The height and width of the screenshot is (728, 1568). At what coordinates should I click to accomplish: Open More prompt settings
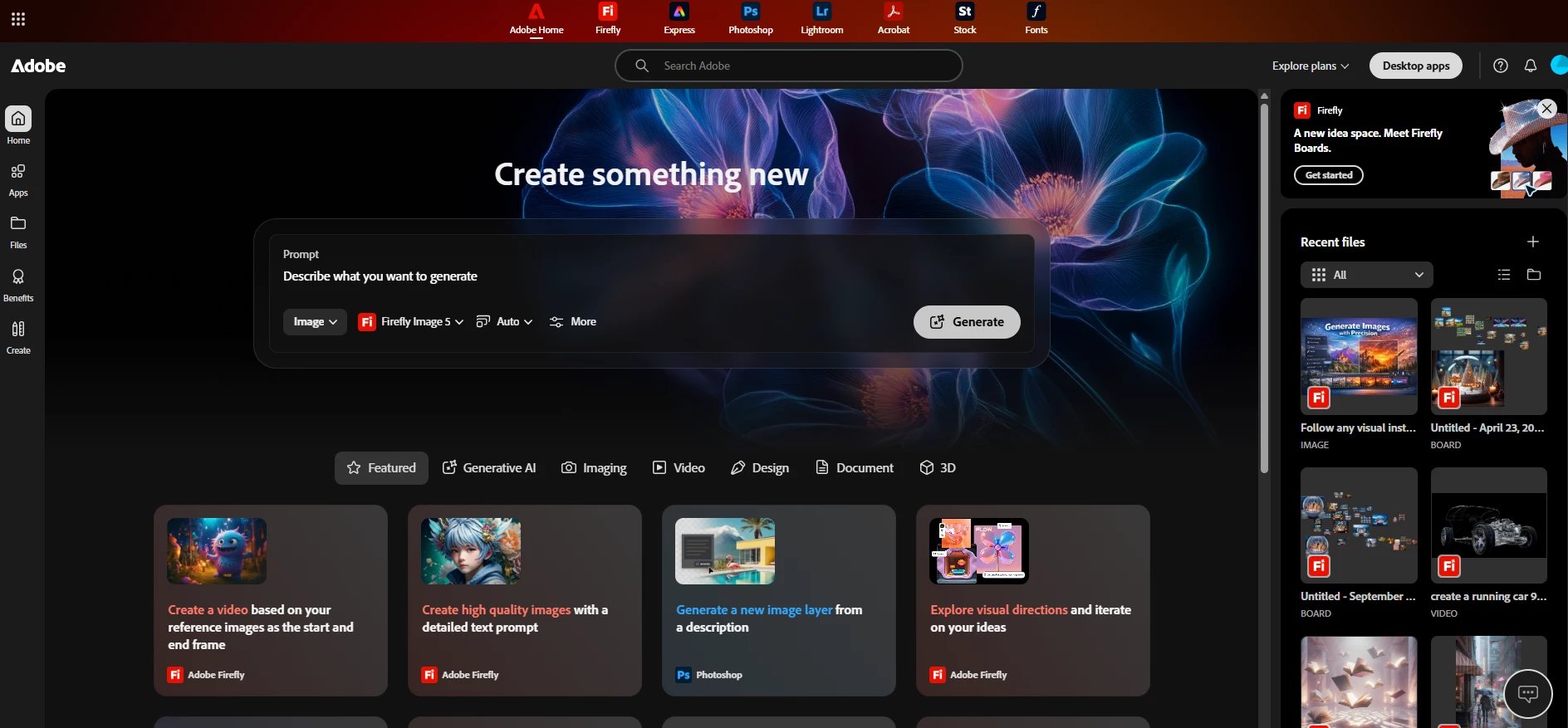tap(573, 322)
